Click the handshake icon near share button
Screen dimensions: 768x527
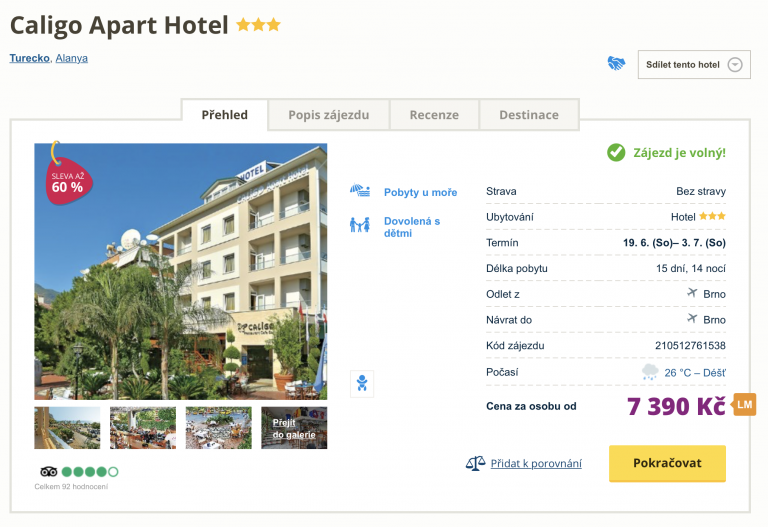(x=616, y=64)
